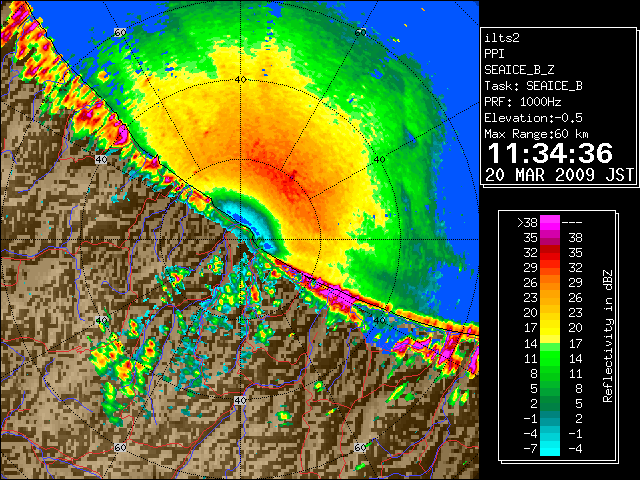The width and height of the screenshot is (640, 480).
Task: Click the "40" range label due south of the radar
Action: 240,400
